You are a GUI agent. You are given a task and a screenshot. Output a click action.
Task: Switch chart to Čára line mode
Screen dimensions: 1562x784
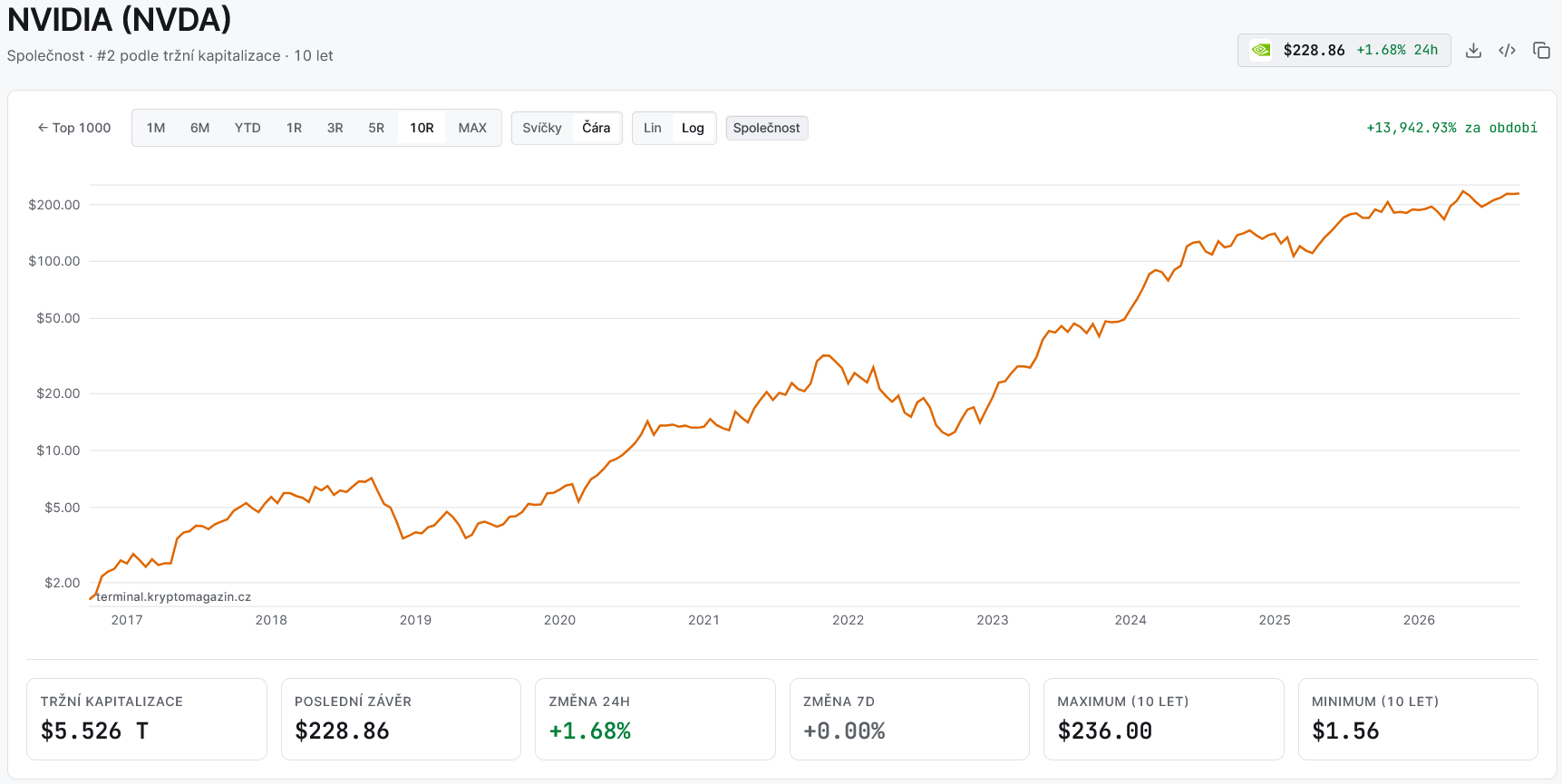coord(596,128)
